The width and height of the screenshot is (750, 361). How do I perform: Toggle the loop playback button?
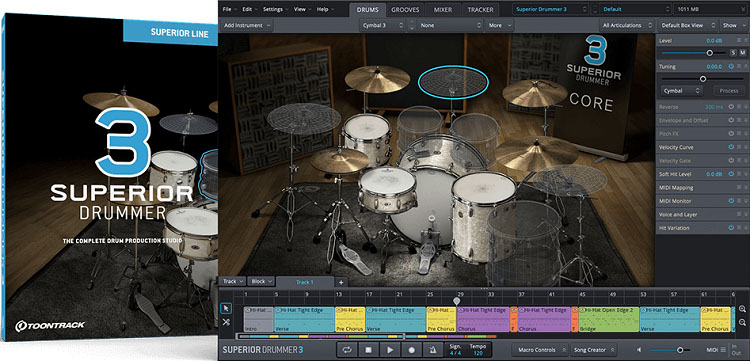pos(347,350)
